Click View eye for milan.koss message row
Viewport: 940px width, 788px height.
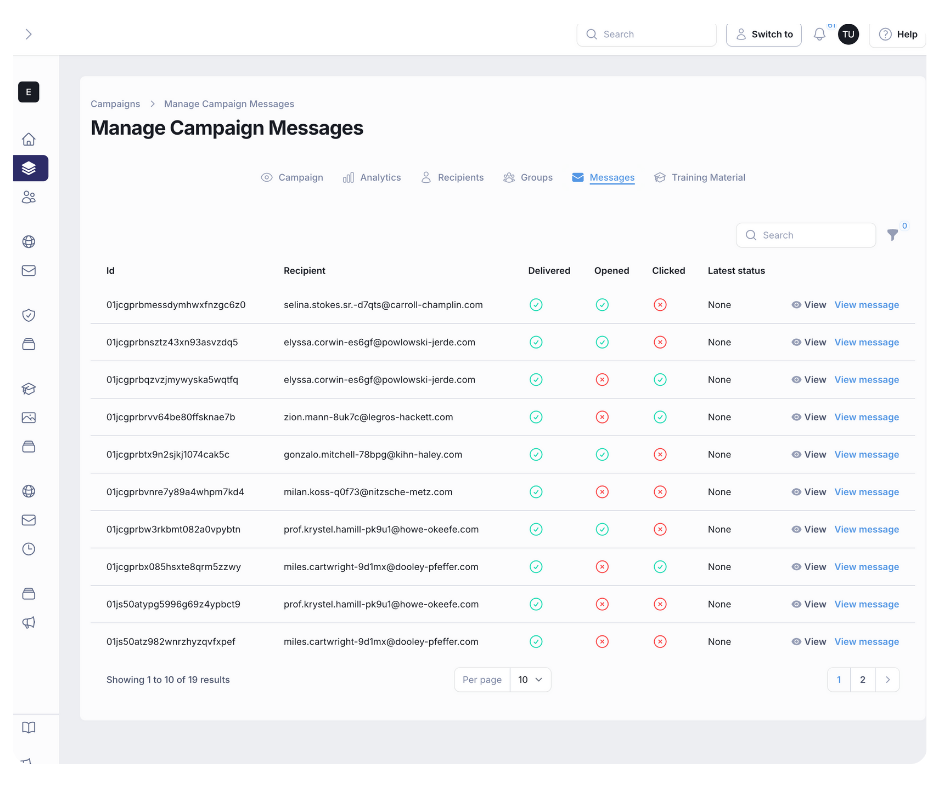(x=809, y=492)
